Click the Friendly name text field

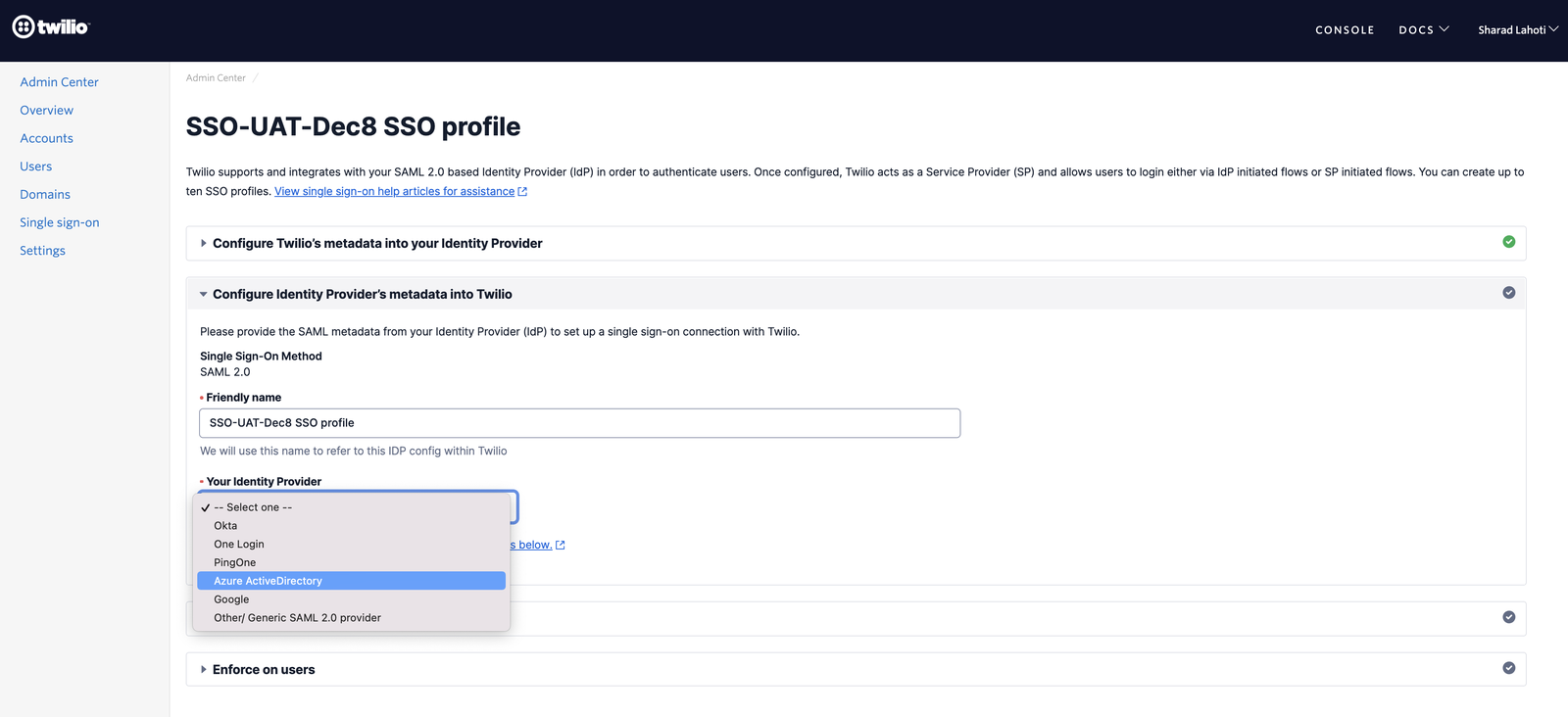click(579, 423)
